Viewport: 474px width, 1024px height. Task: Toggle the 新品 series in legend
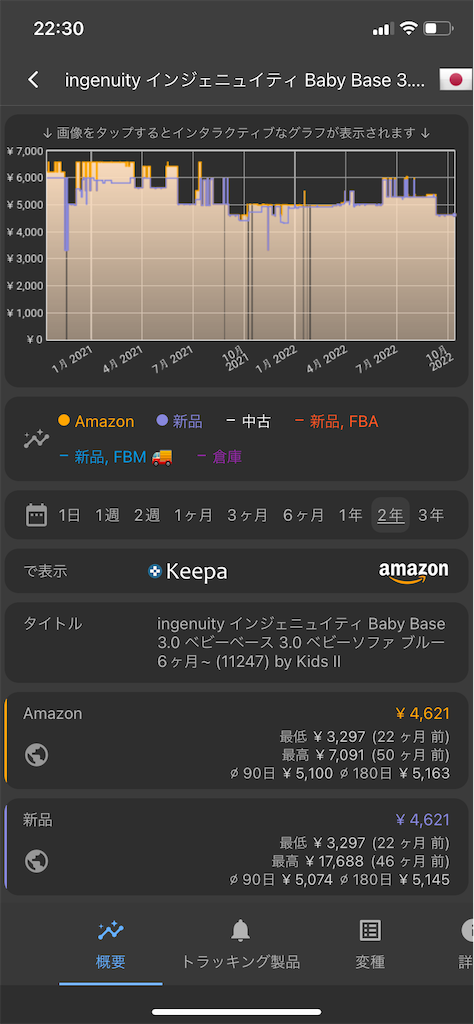coord(179,421)
